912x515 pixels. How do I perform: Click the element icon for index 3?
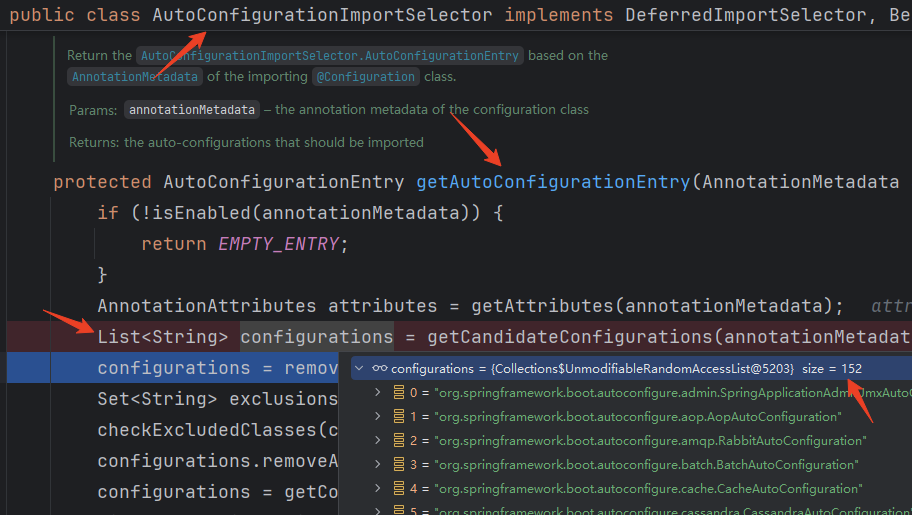click(x=398, y=465)
